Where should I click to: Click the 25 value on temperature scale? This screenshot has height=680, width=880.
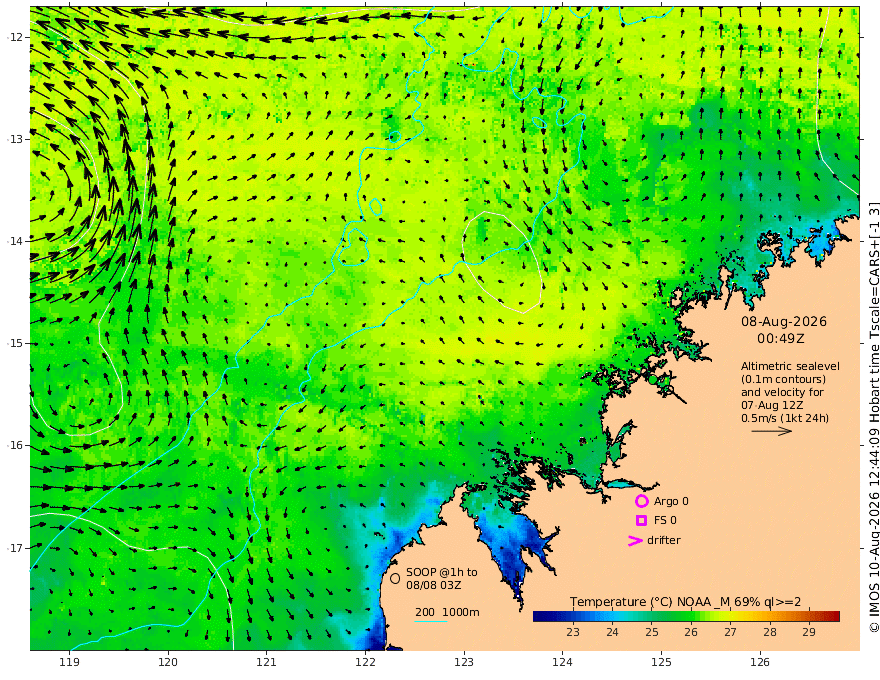point(651,632)
